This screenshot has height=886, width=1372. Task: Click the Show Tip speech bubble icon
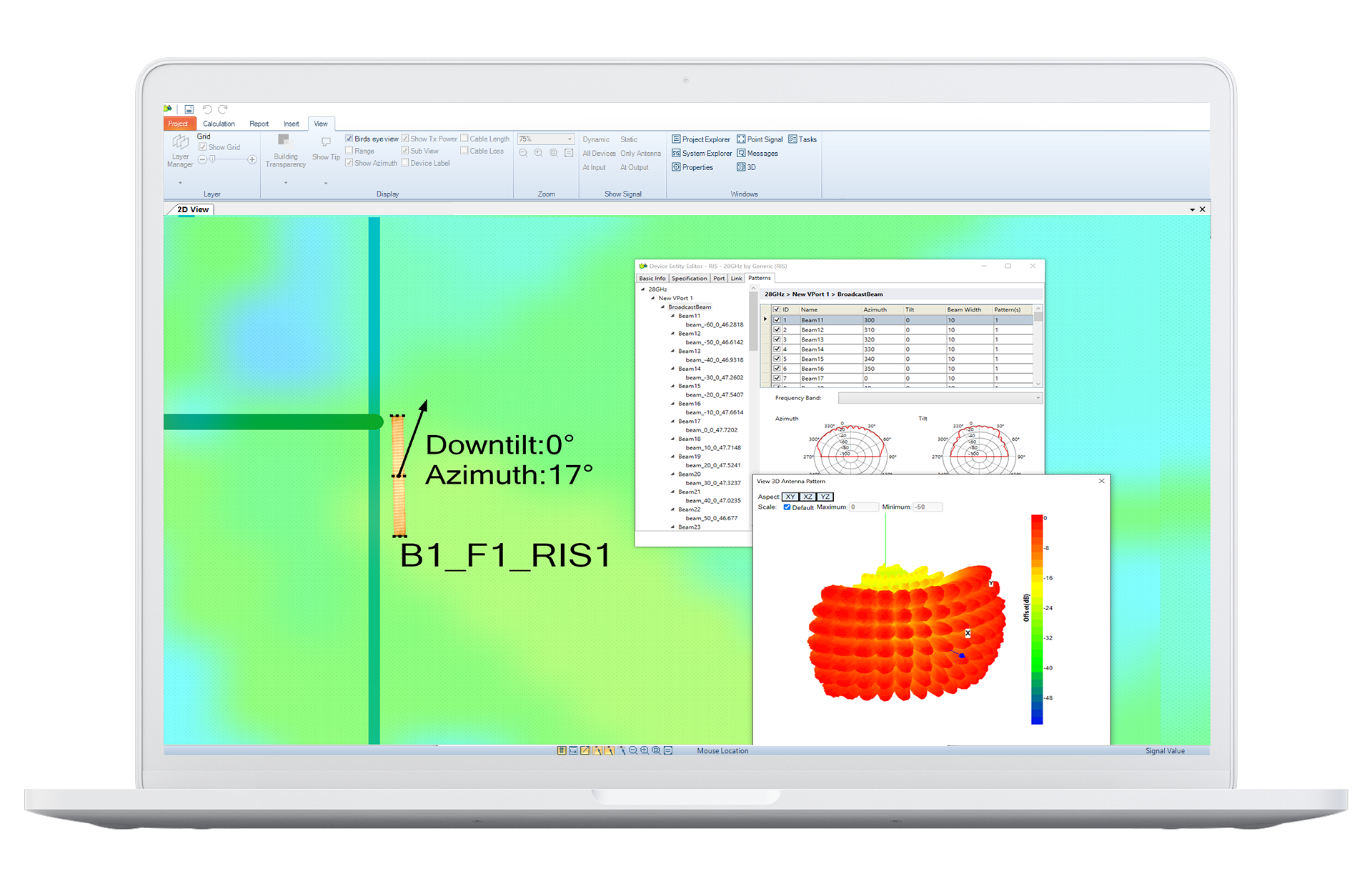[x=326, y=142]
